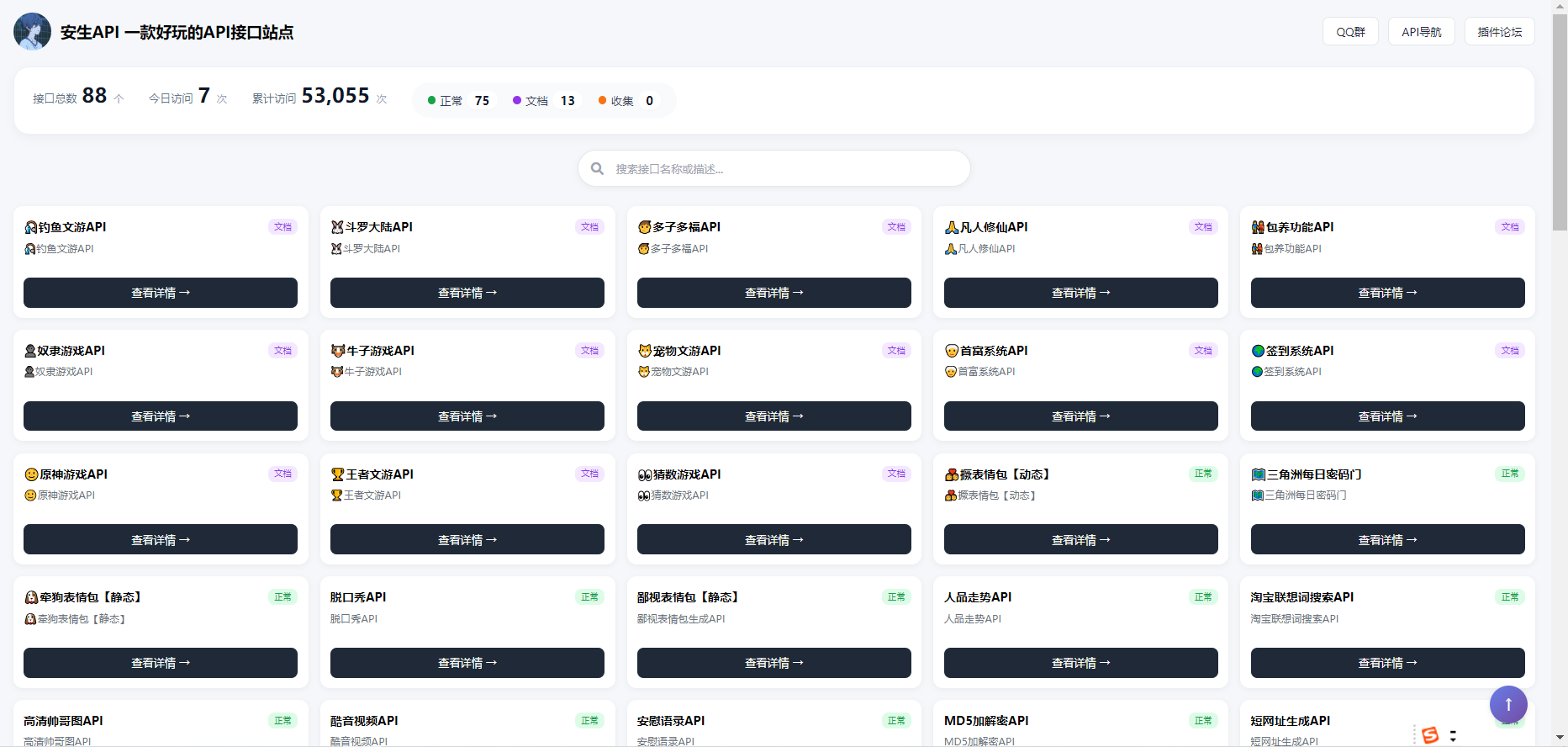Filter by 文档 status chip
The height and width of the screenshot is (747, 1568).
(x=545, y=101)
